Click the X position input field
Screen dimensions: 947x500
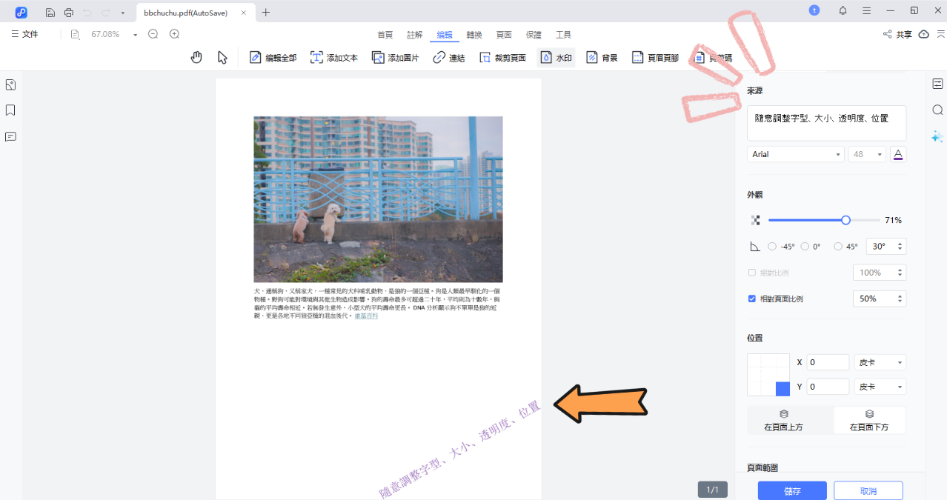click(827, 362)
